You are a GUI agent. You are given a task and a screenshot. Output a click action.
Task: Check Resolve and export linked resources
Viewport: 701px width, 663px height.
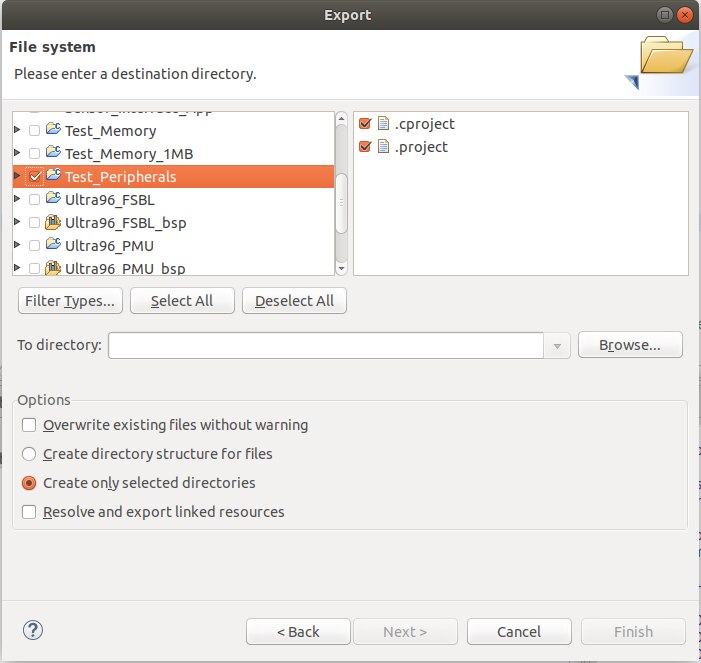[29, 512]
